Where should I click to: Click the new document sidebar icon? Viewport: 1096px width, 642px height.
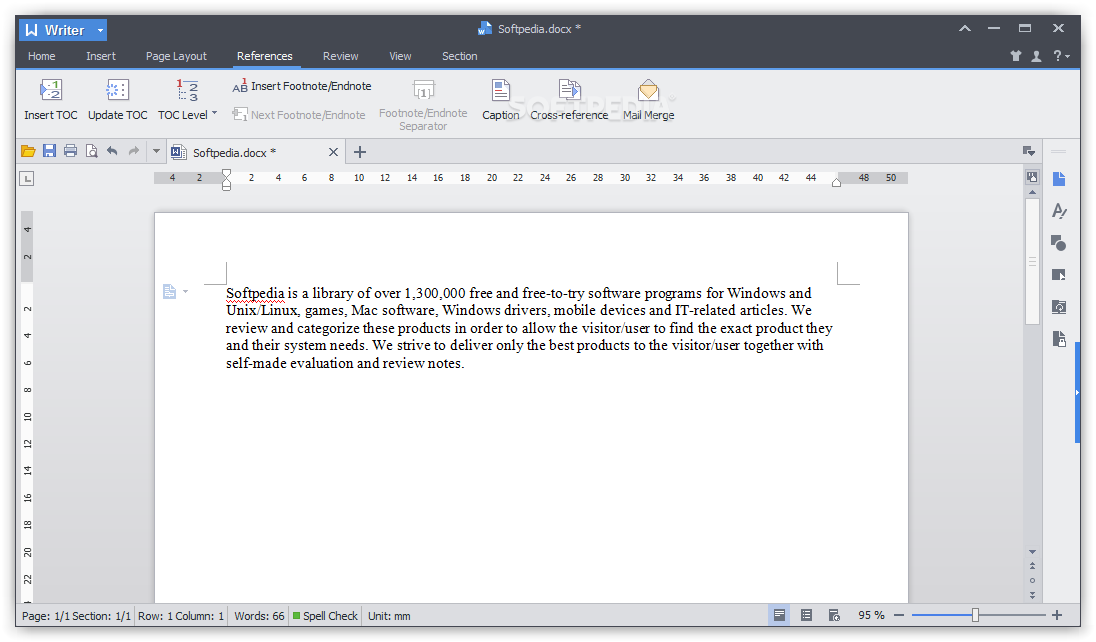point(1059,179)
